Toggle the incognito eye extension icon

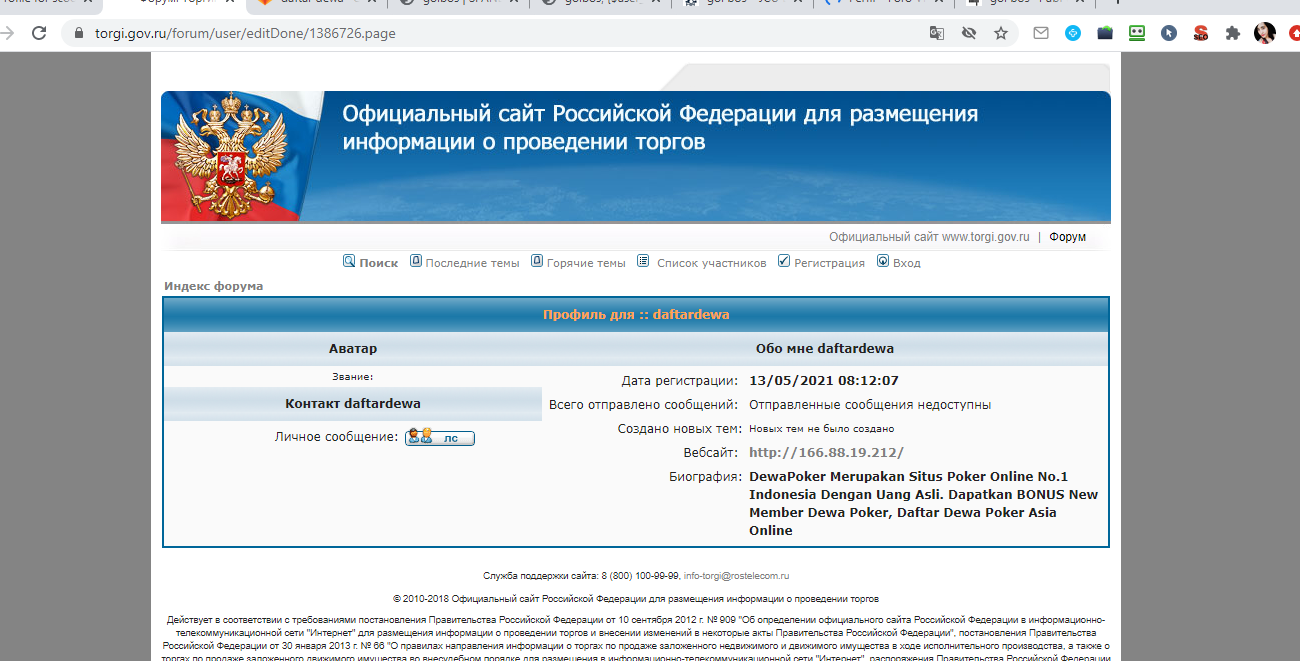(968, 32)
